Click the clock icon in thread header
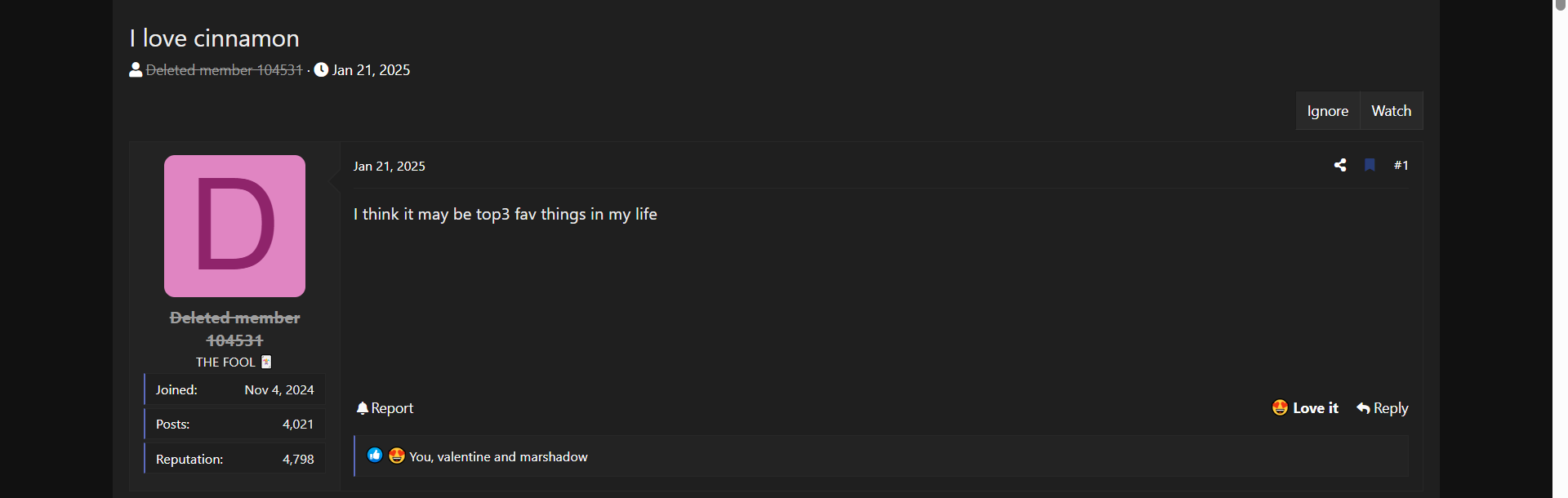Screen dimensions: 1568x498 (321, 70)
